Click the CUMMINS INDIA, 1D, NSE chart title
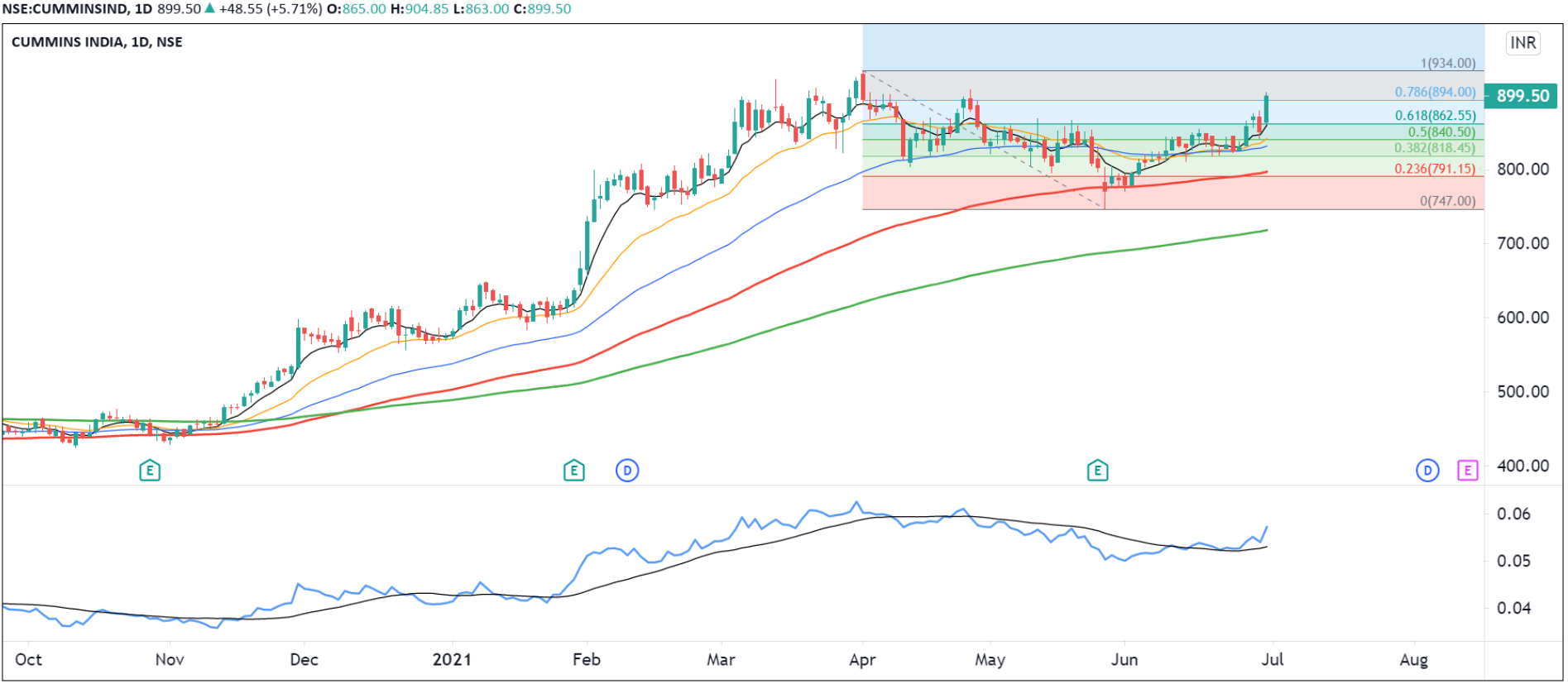 97,42
